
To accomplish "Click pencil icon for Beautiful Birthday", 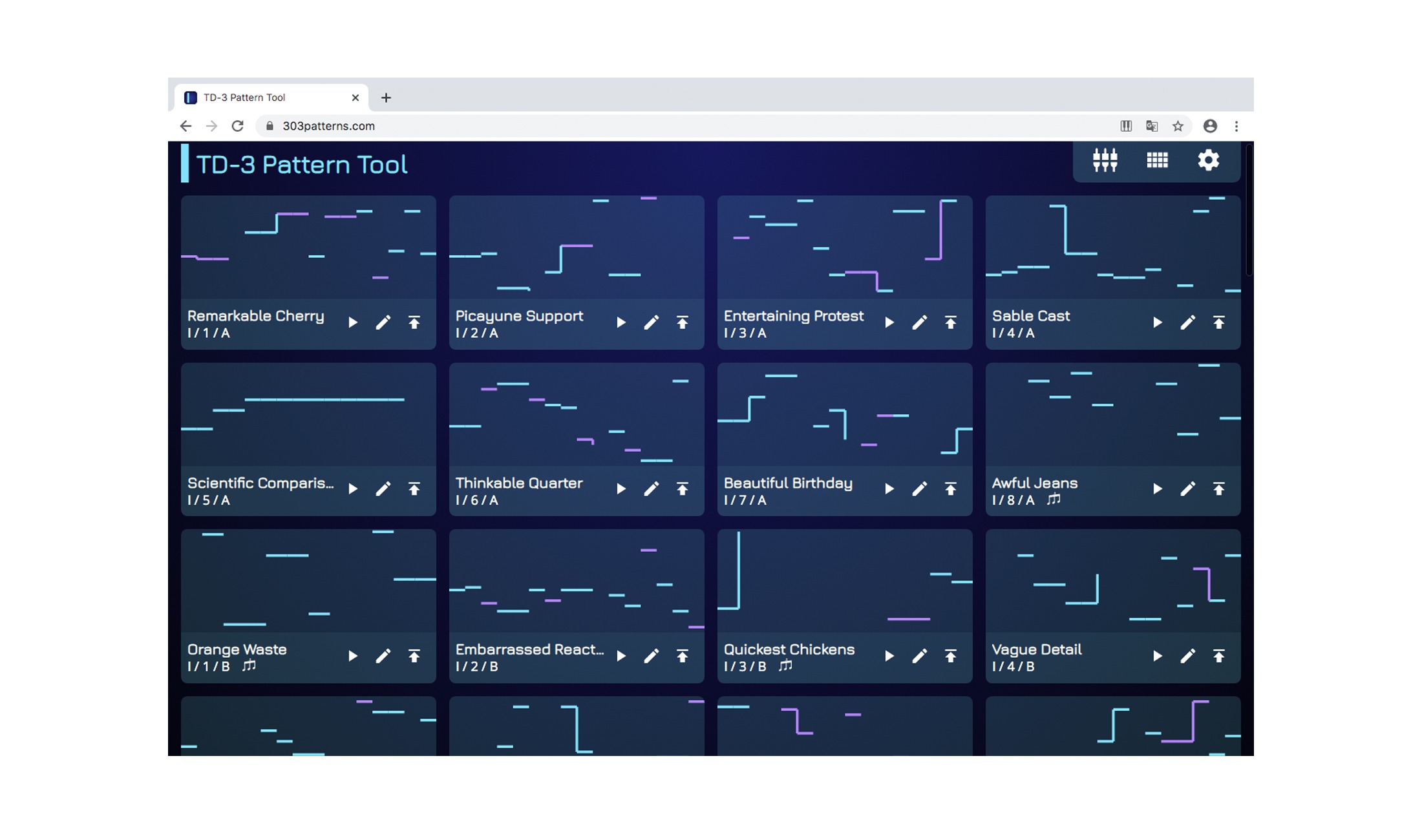I will coord(919,489).
